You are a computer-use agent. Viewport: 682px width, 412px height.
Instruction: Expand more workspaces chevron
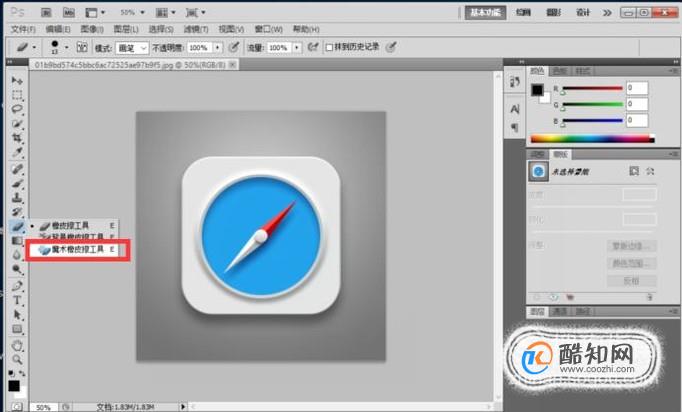pos(607,13)
